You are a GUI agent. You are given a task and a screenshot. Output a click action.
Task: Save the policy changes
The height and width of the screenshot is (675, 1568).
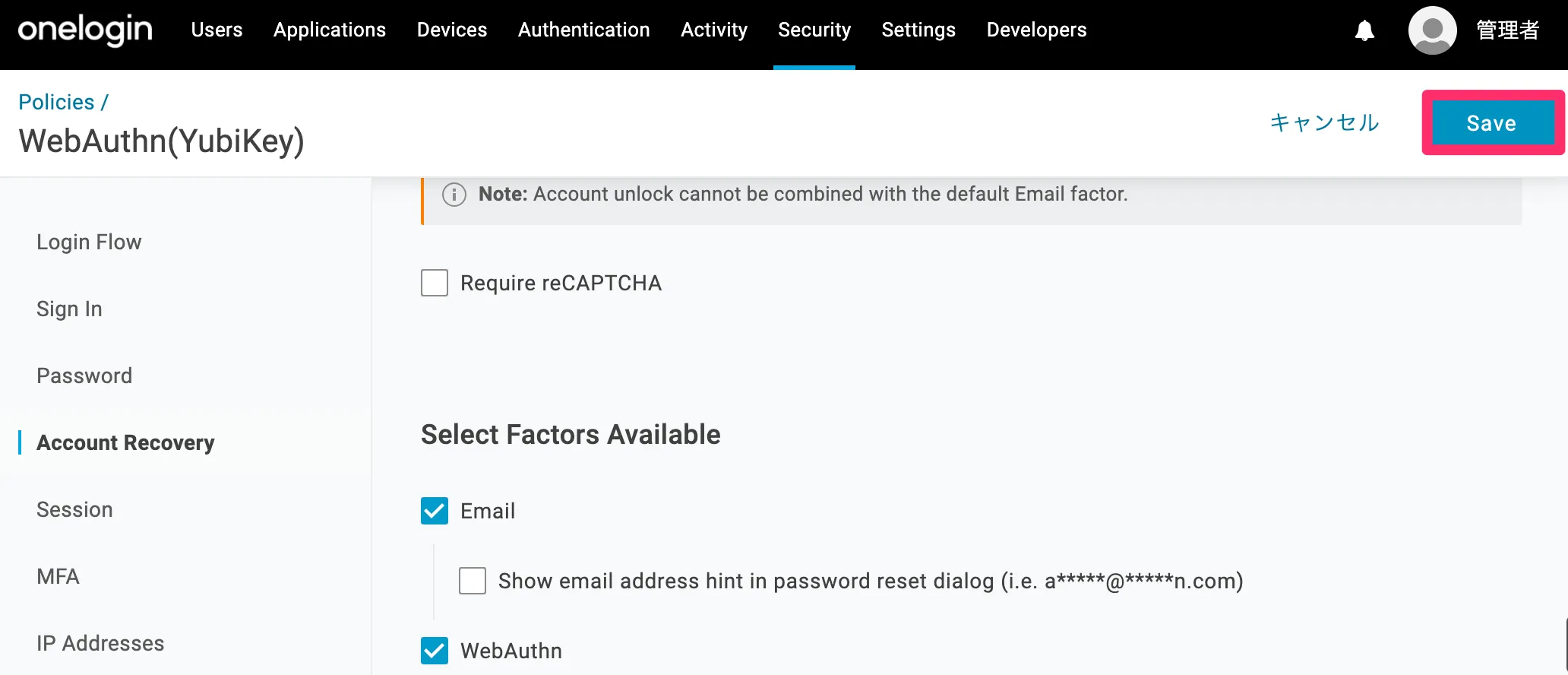pos(1491,123)
